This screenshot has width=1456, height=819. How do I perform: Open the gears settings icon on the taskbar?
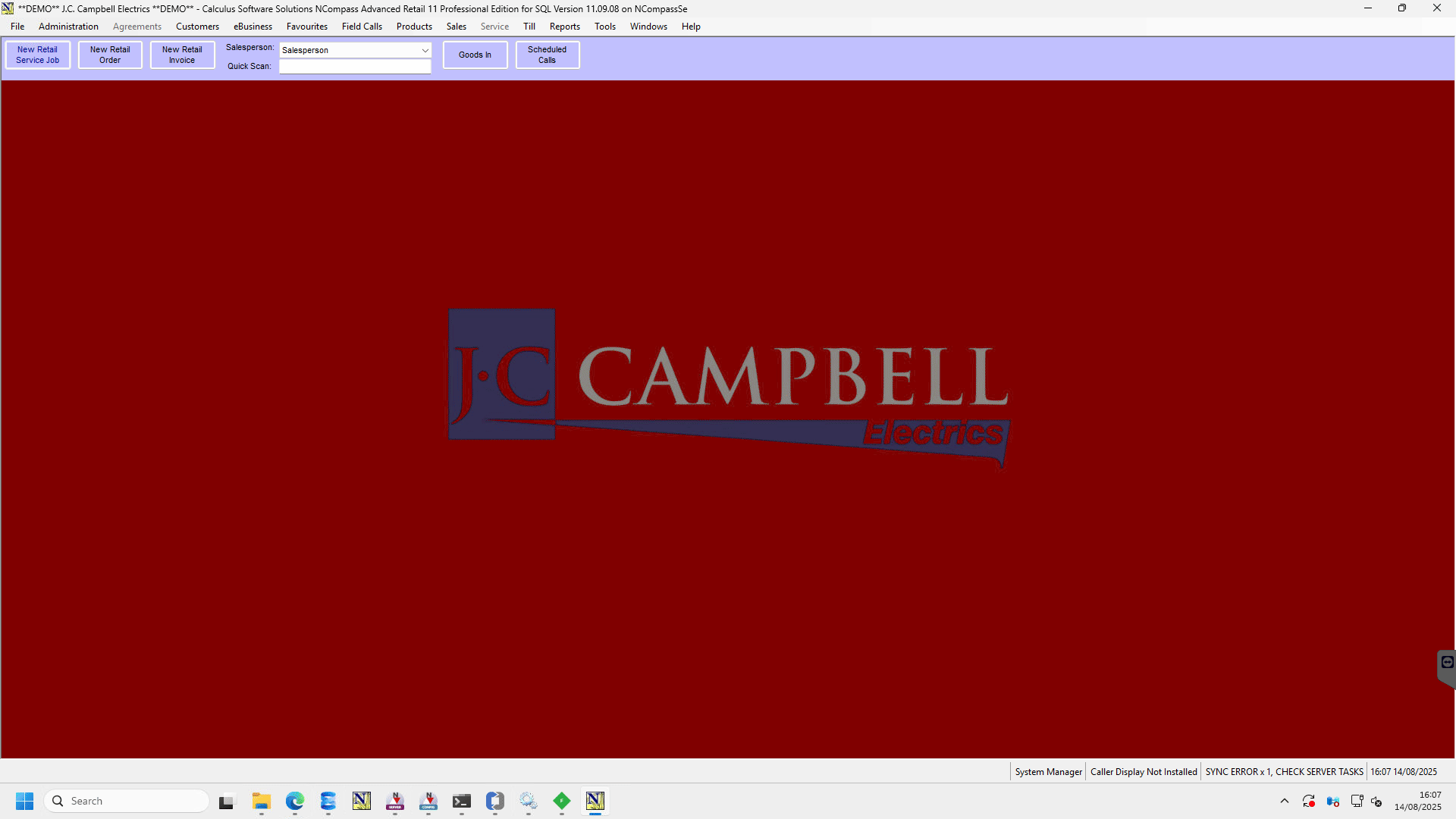pos(529,800)
